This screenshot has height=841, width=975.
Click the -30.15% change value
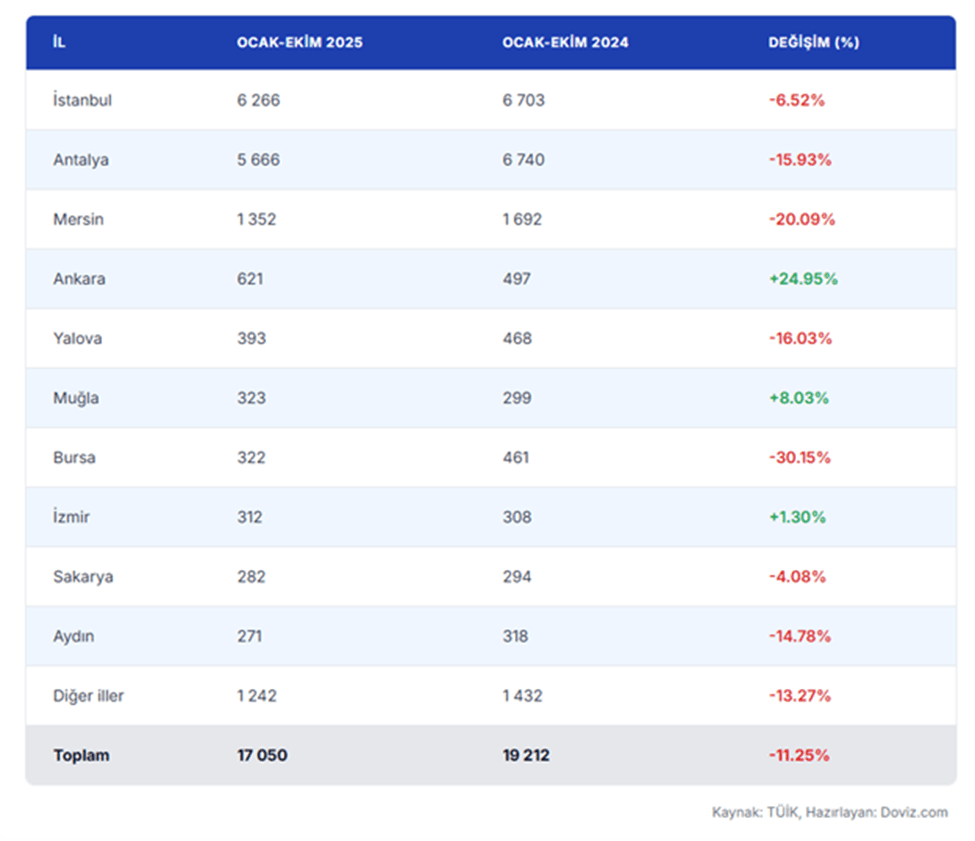(800, 457)
